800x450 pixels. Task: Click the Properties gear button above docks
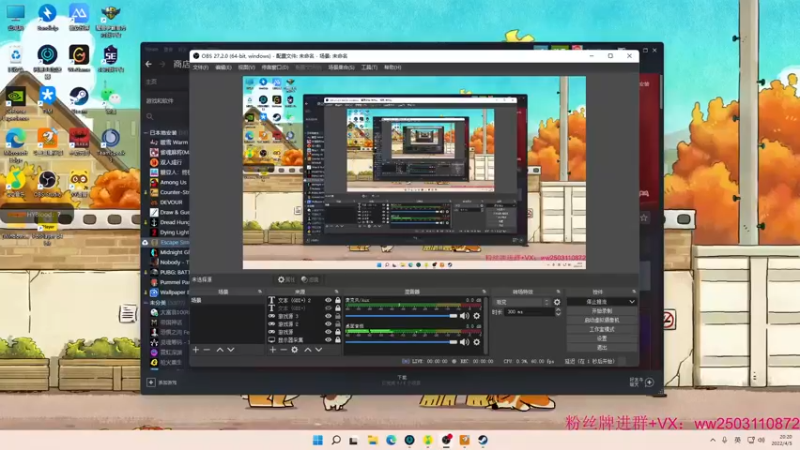(x=286, y=280)
